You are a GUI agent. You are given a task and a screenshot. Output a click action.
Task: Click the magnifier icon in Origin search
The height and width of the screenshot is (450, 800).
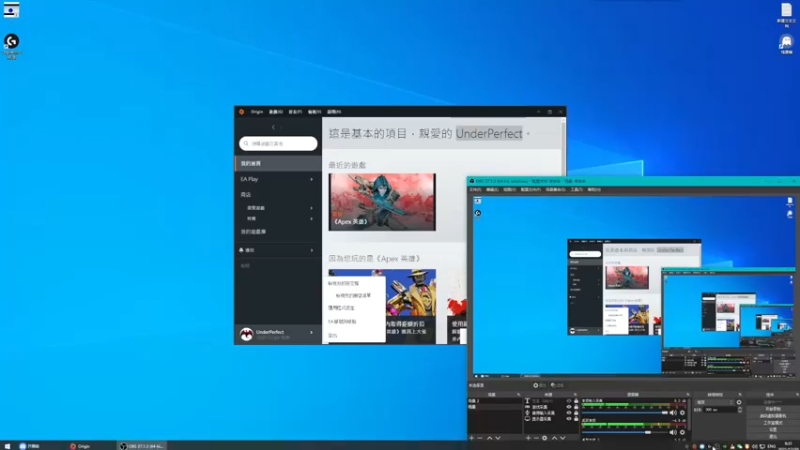coord(246,143)
